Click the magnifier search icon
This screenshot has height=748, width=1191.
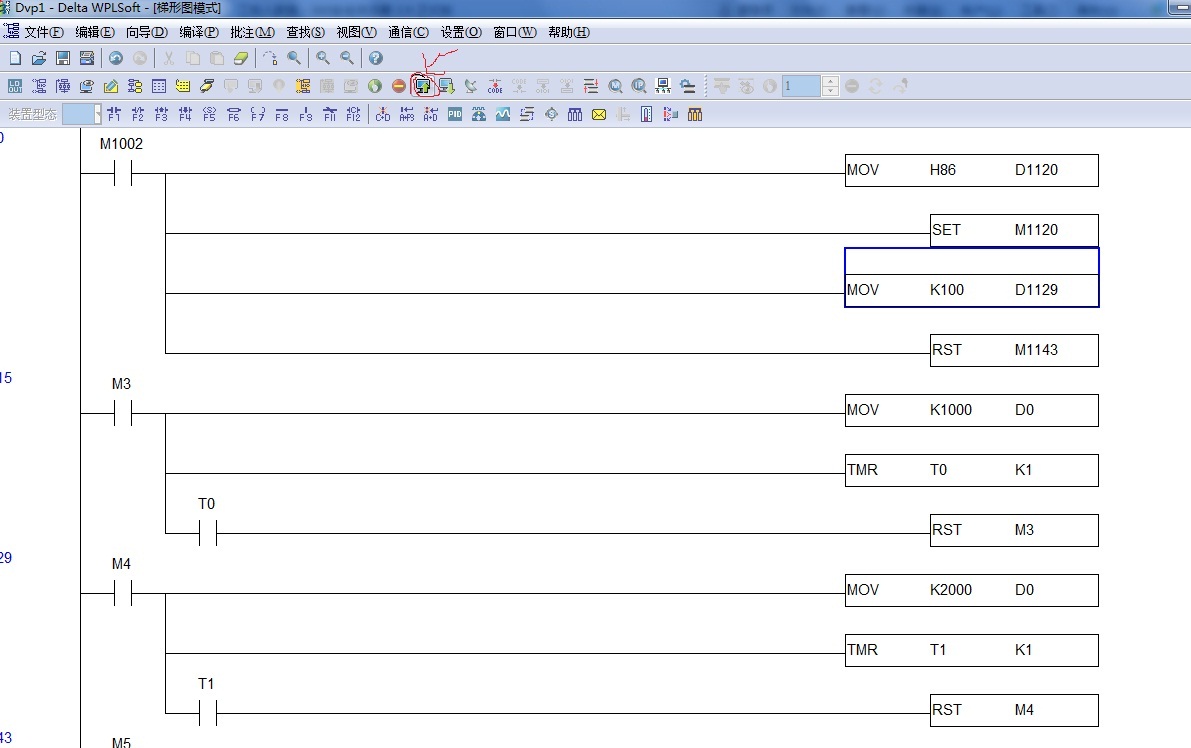tap(294, 58)
